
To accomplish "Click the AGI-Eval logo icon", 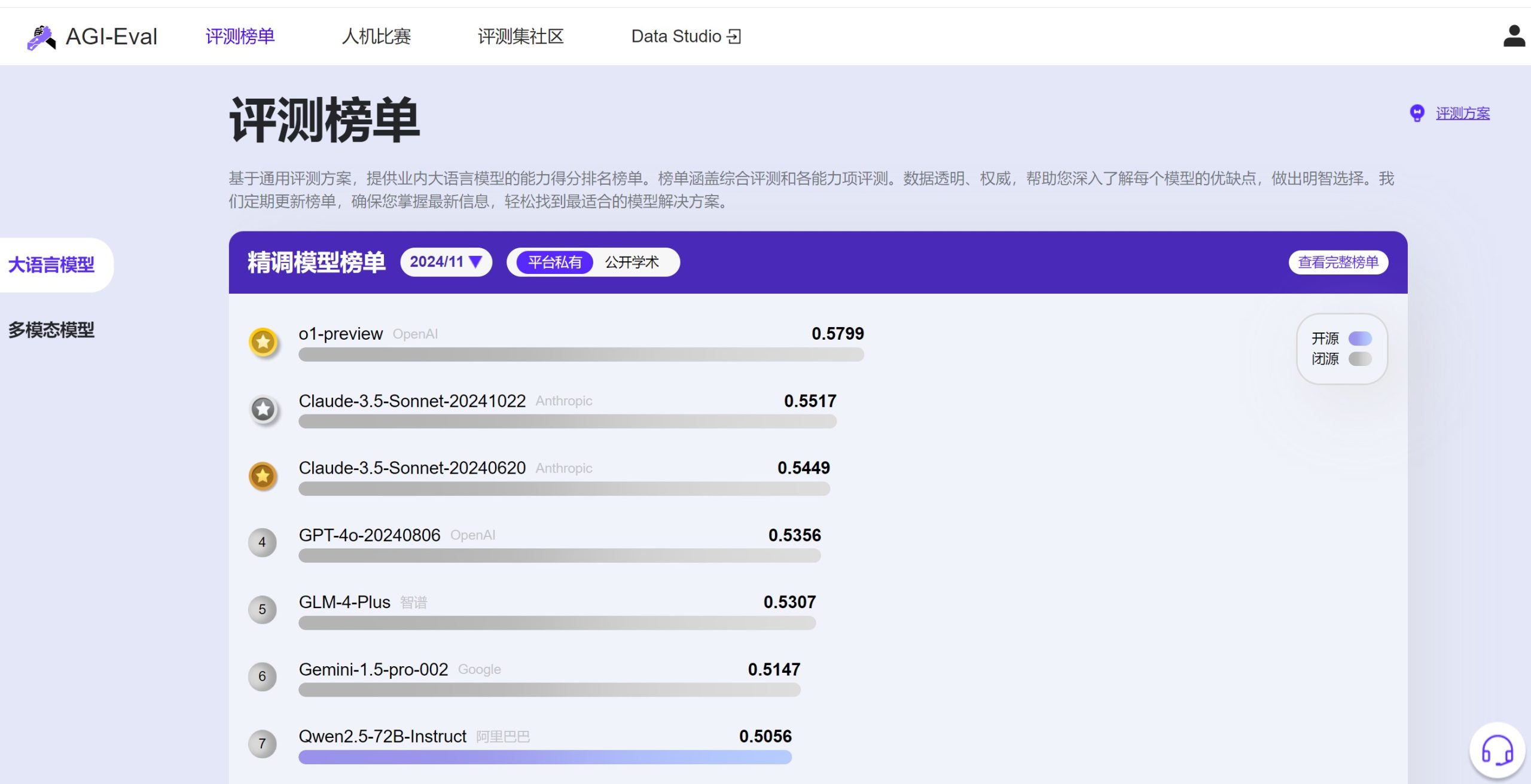I will click(41, 37).
